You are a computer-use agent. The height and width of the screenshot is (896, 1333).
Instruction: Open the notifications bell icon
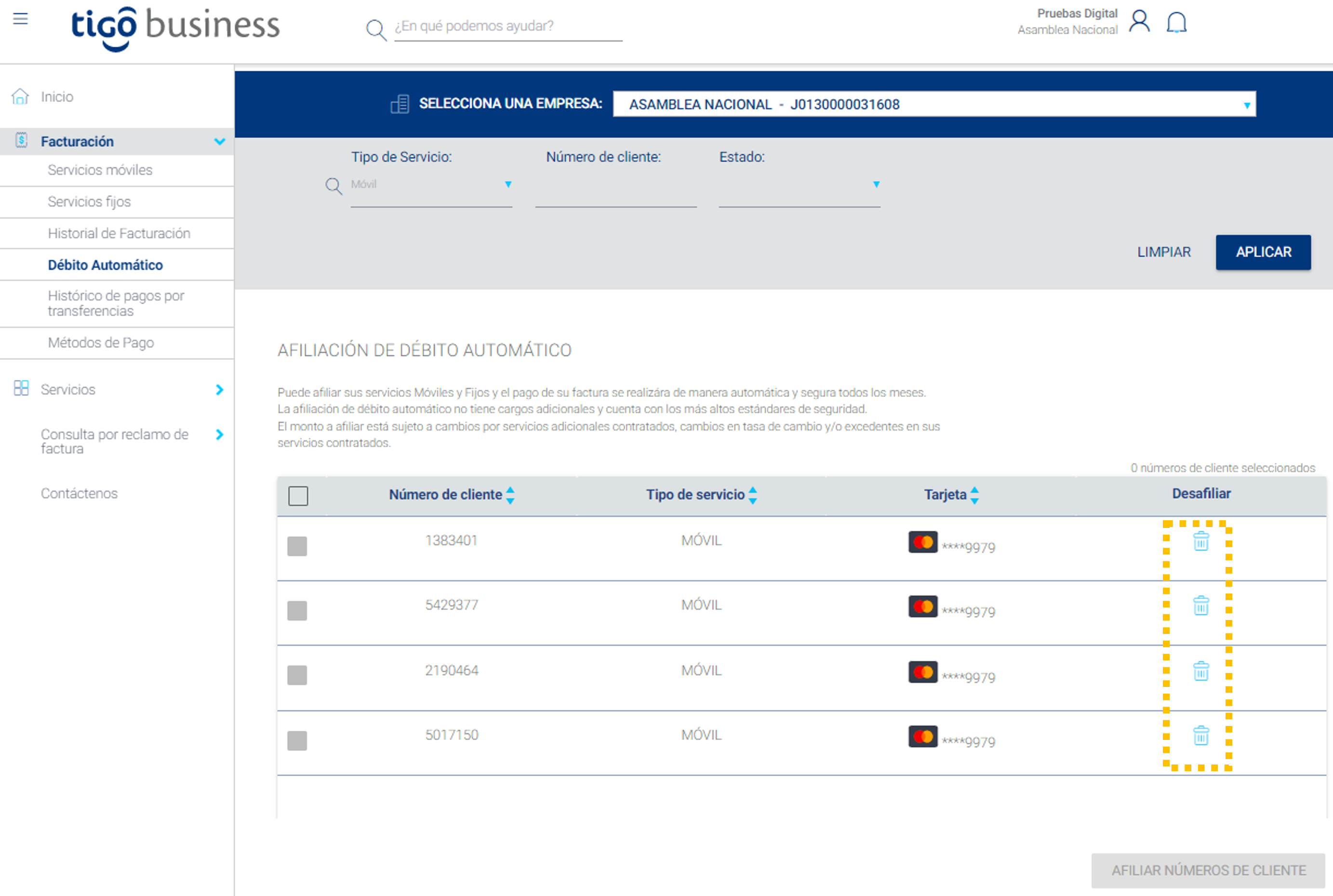[1176, 23]
